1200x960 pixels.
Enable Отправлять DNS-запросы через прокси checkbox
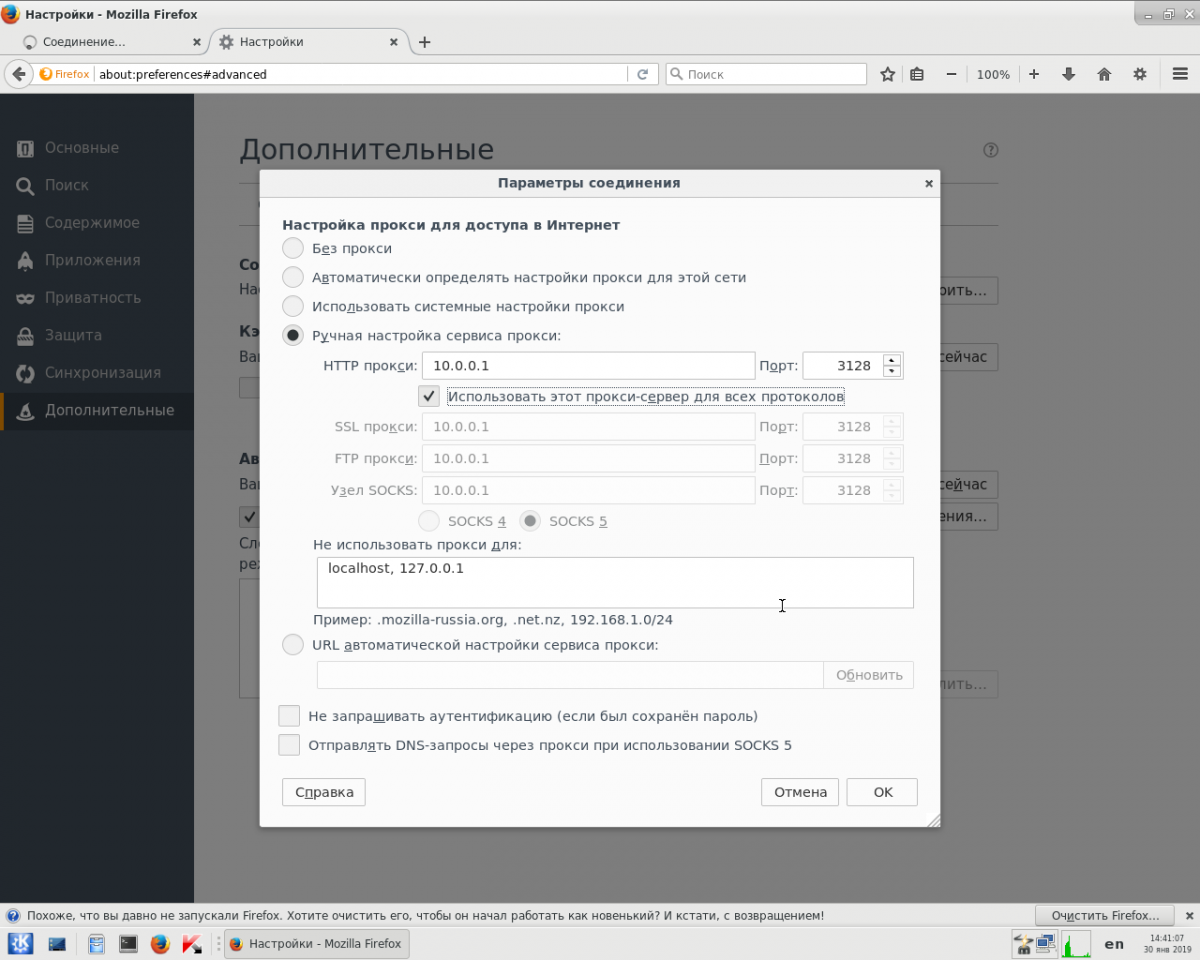point(289,745)
